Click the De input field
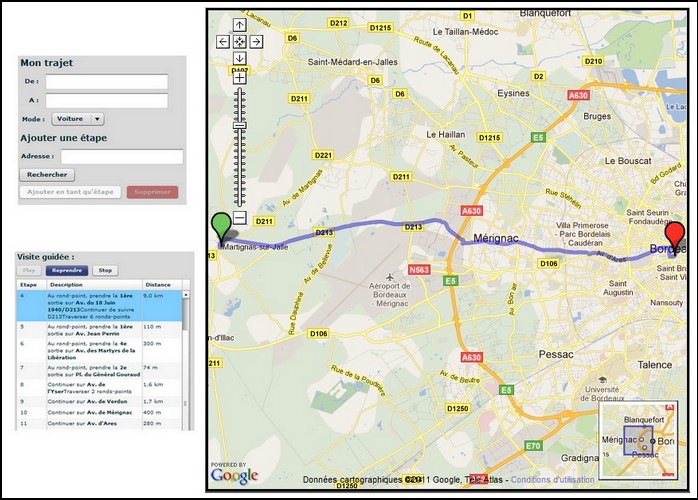This screenshot has height=500, width=698. tap(107, 82)
